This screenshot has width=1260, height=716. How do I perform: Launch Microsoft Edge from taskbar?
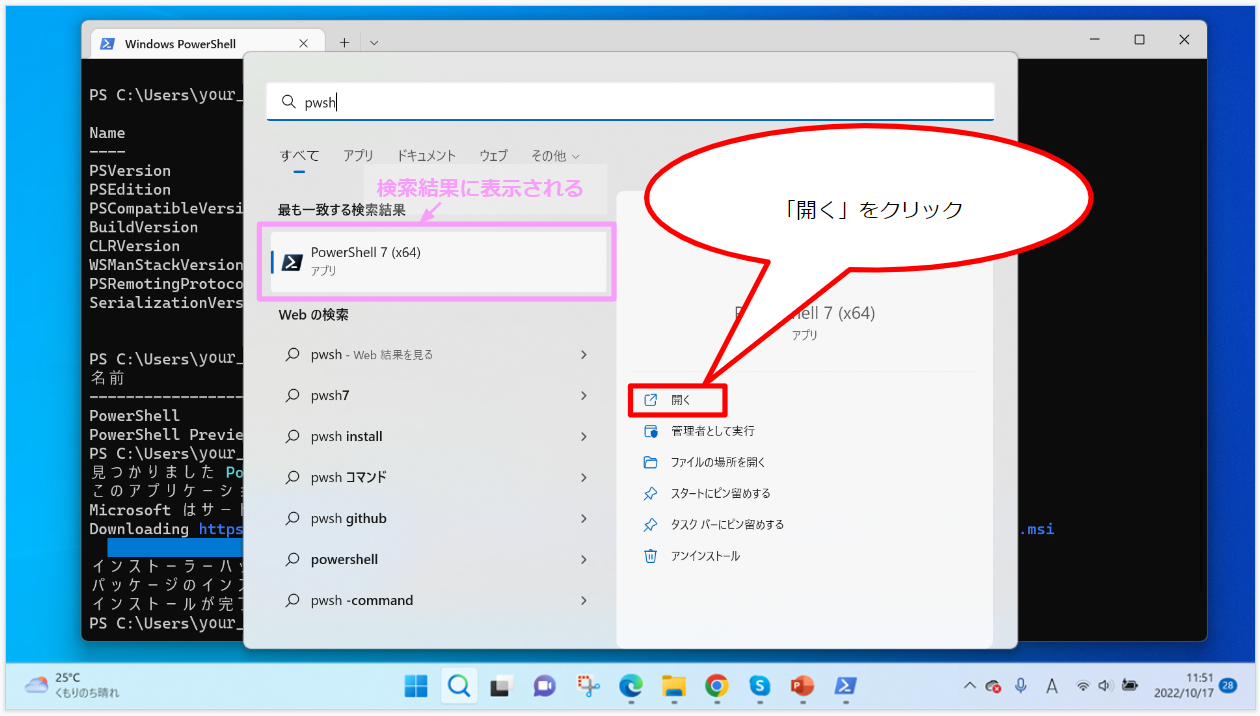[630, 686]
